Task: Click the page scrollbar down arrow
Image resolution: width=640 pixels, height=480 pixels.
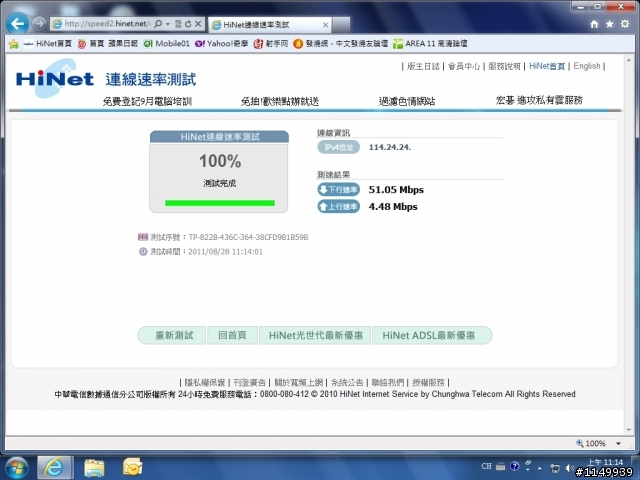Action: (629, 430)
